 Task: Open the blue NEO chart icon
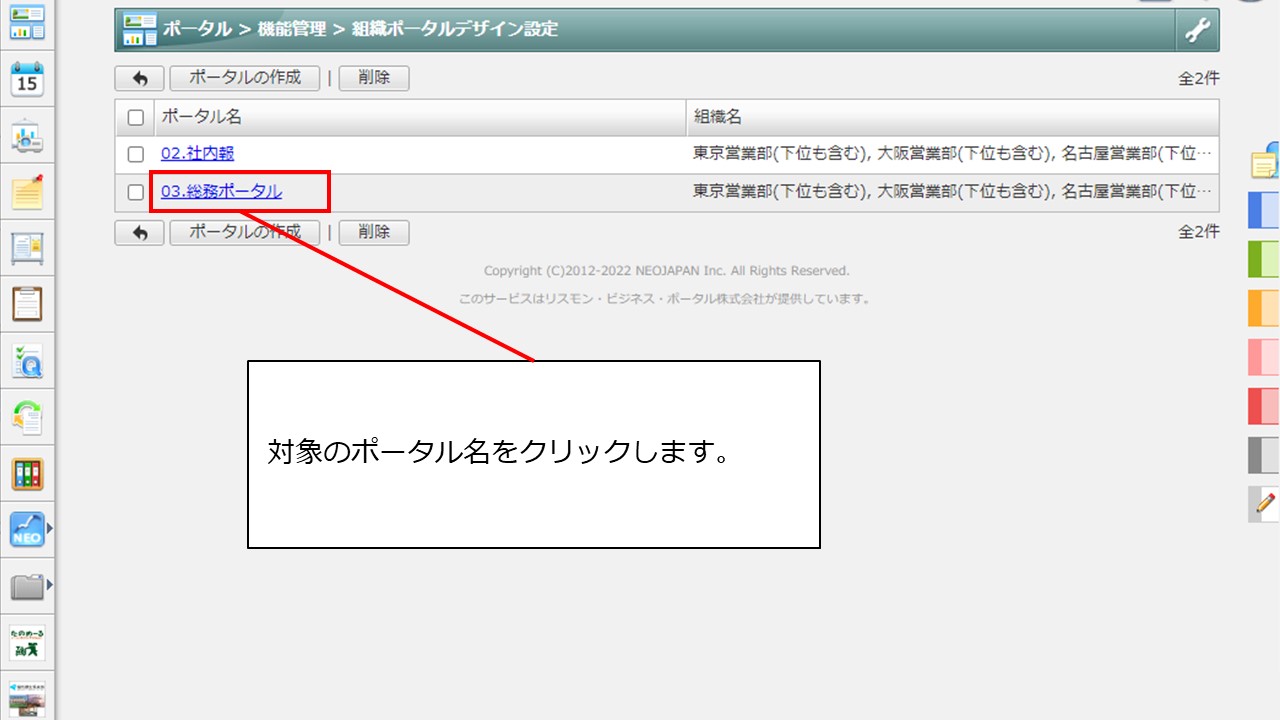click(27, 529)
